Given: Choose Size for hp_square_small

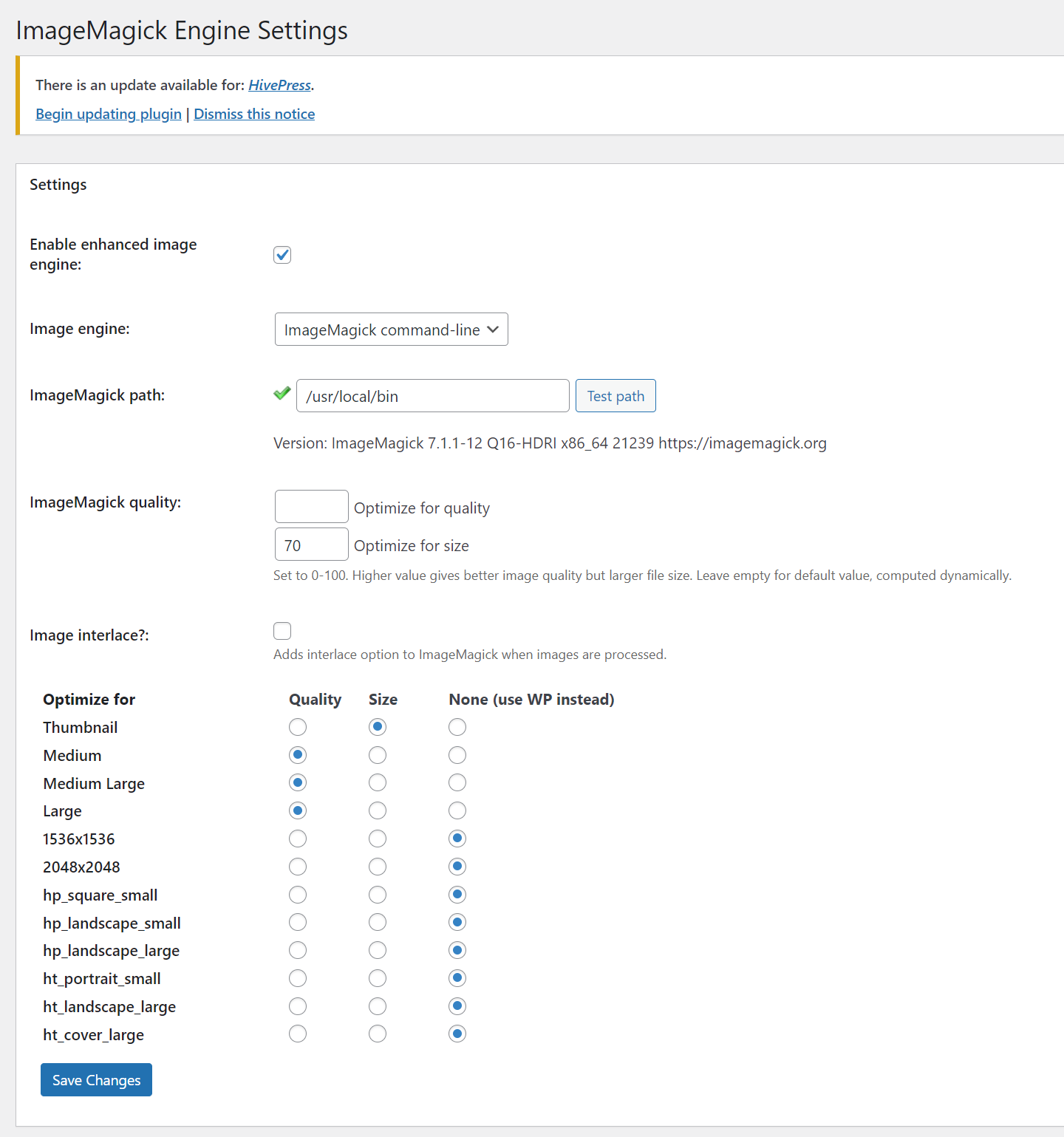Looking at the screenshot, I should point(378,895).
